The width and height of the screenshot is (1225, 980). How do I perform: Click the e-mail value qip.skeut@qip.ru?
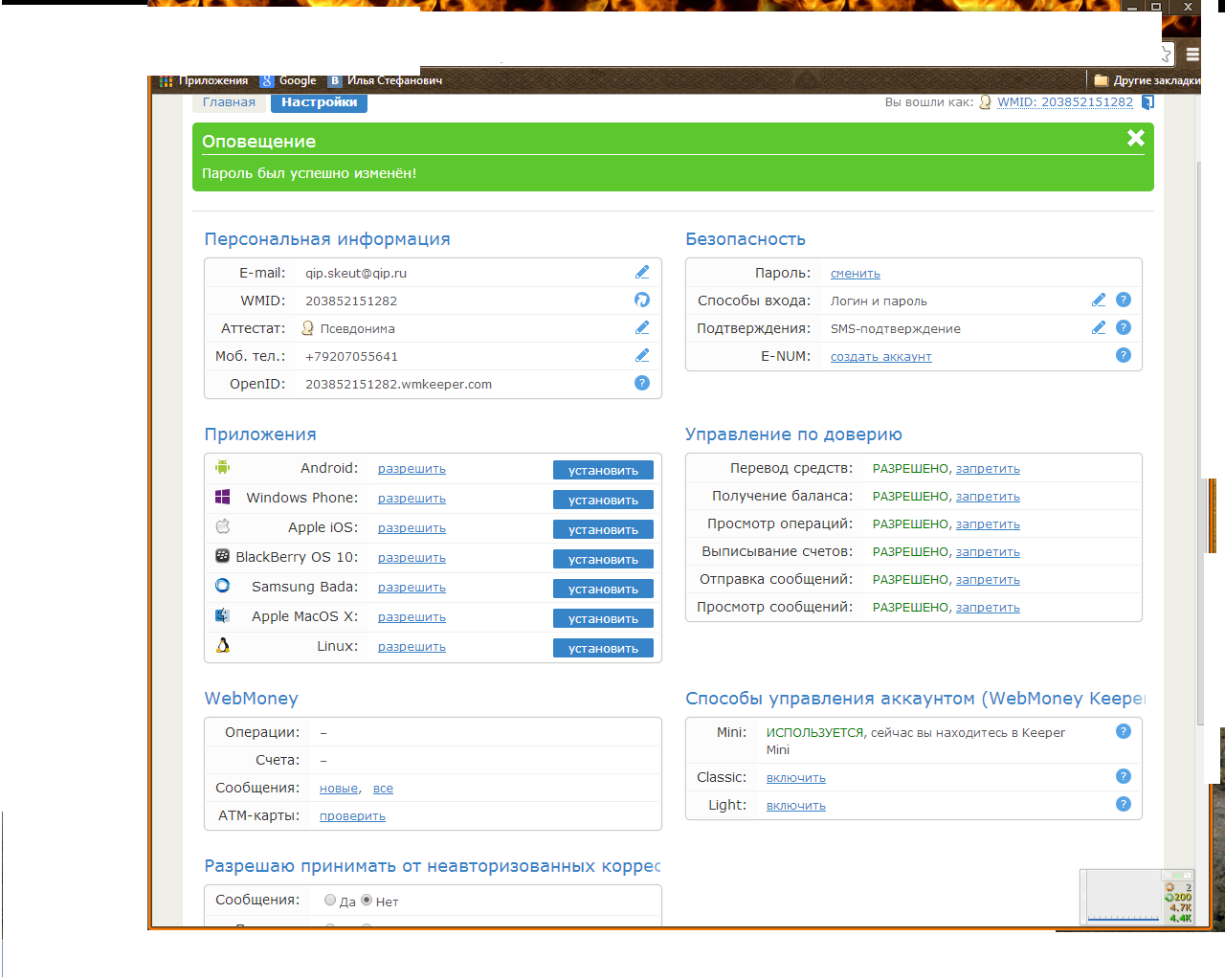point(356,273)
